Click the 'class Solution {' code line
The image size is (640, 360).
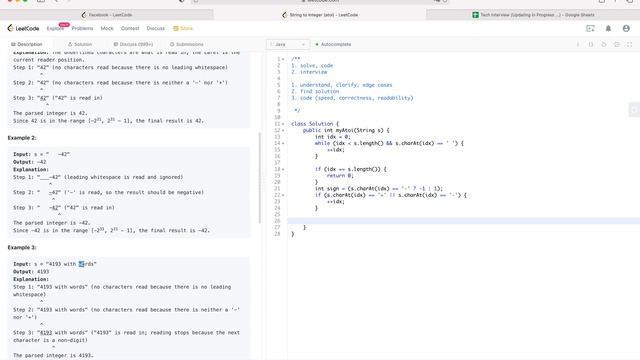coord(315,124)
